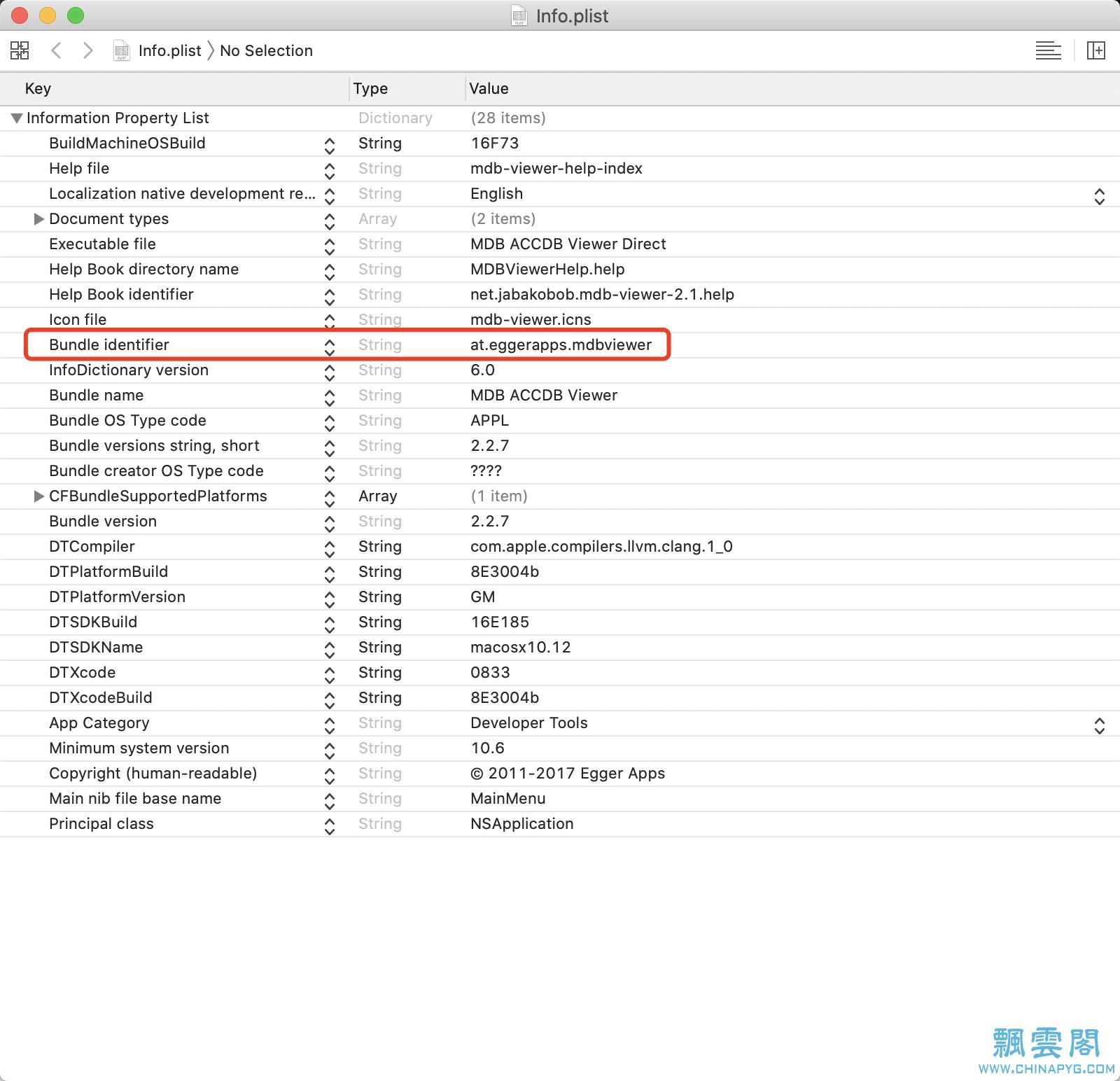Open key stepper for Bundle identifier
This screenshot has height=1081, width=1120.
tap(330, 347)
